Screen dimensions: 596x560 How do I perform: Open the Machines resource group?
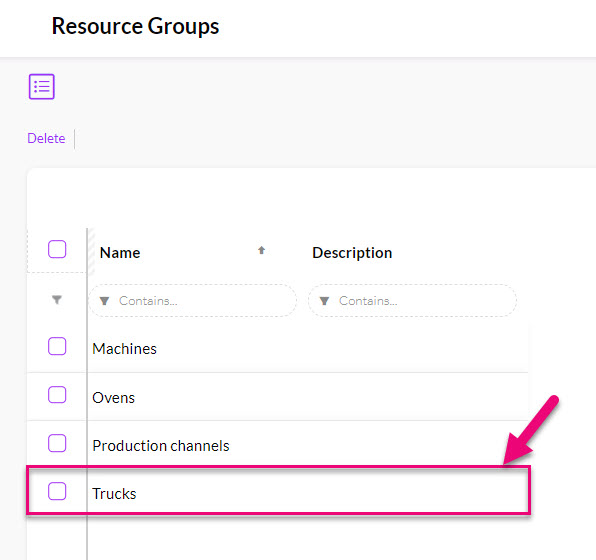tap(124, 349)
